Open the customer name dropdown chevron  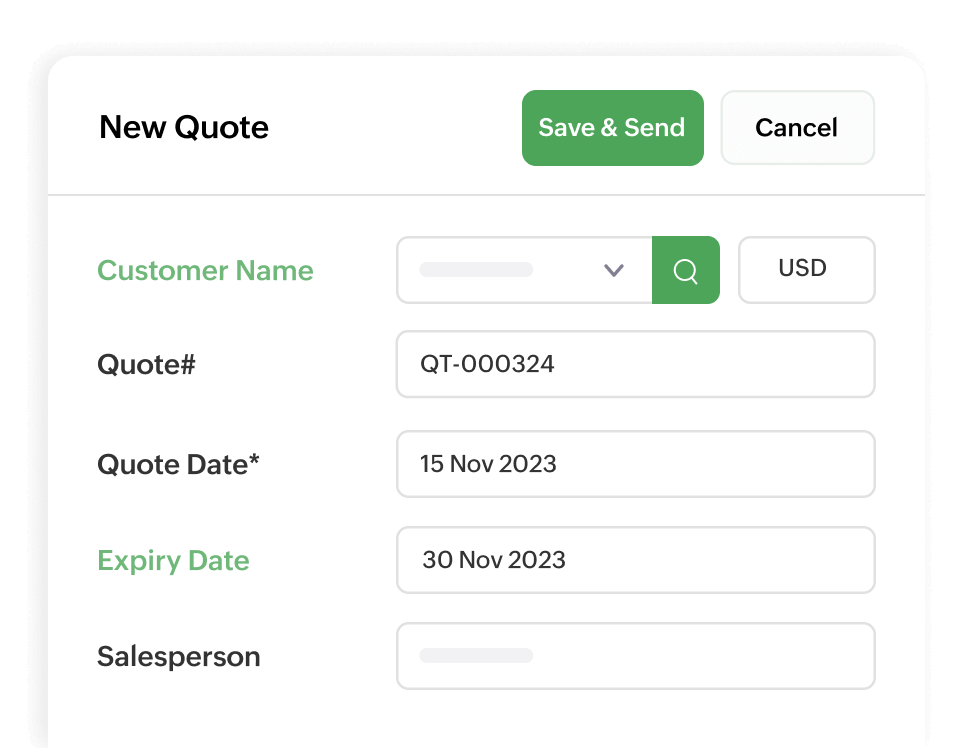coord(613,270)
